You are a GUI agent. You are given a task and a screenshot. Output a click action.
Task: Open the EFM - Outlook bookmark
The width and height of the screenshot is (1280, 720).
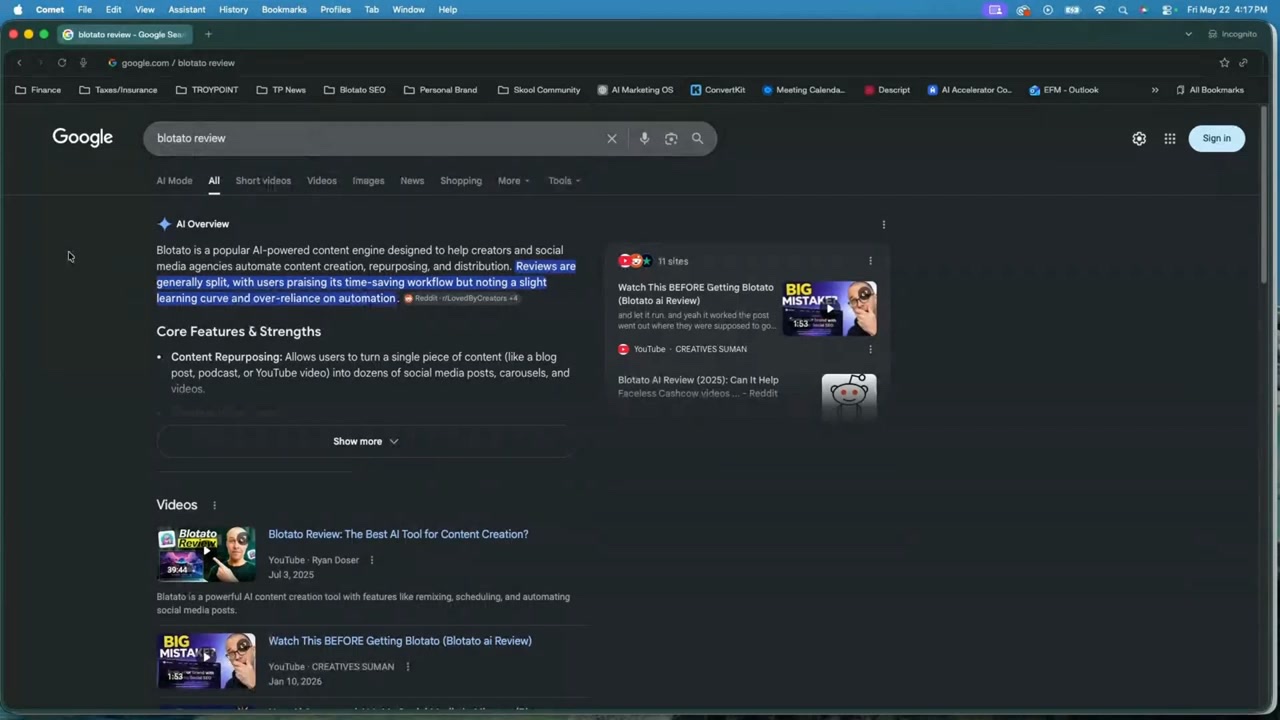pyautogui.click(x=1064, y=90)
